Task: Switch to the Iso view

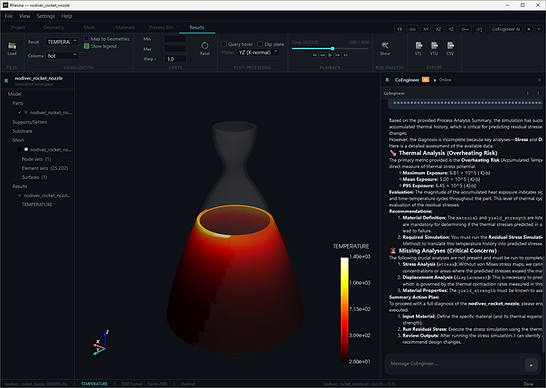Action: pos(413,29)
